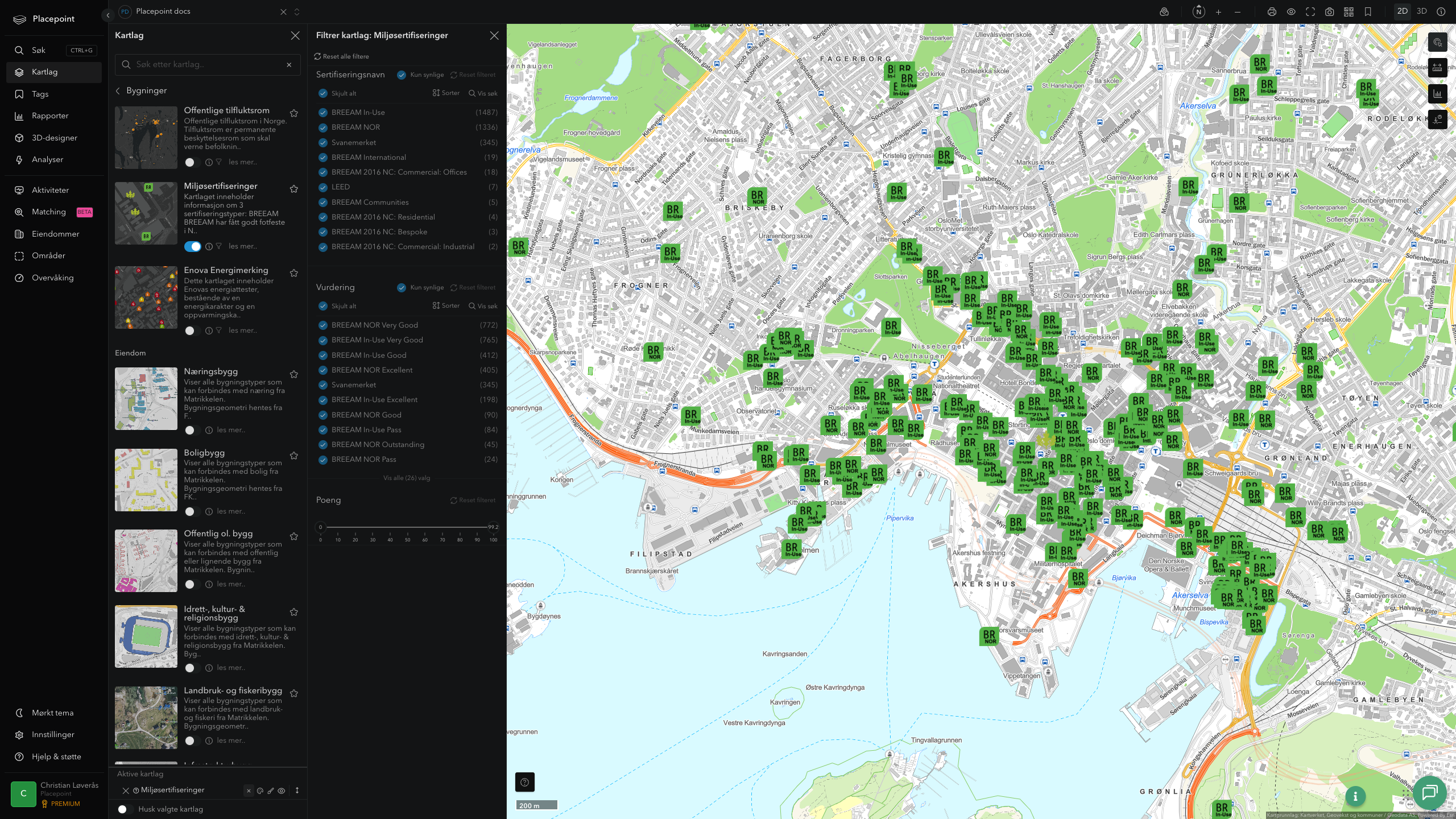The height and width of the screenshot is (819, 1456).
Task: Star the Offentlige tilfluktsrom layer
Action: tap(294, 113)
